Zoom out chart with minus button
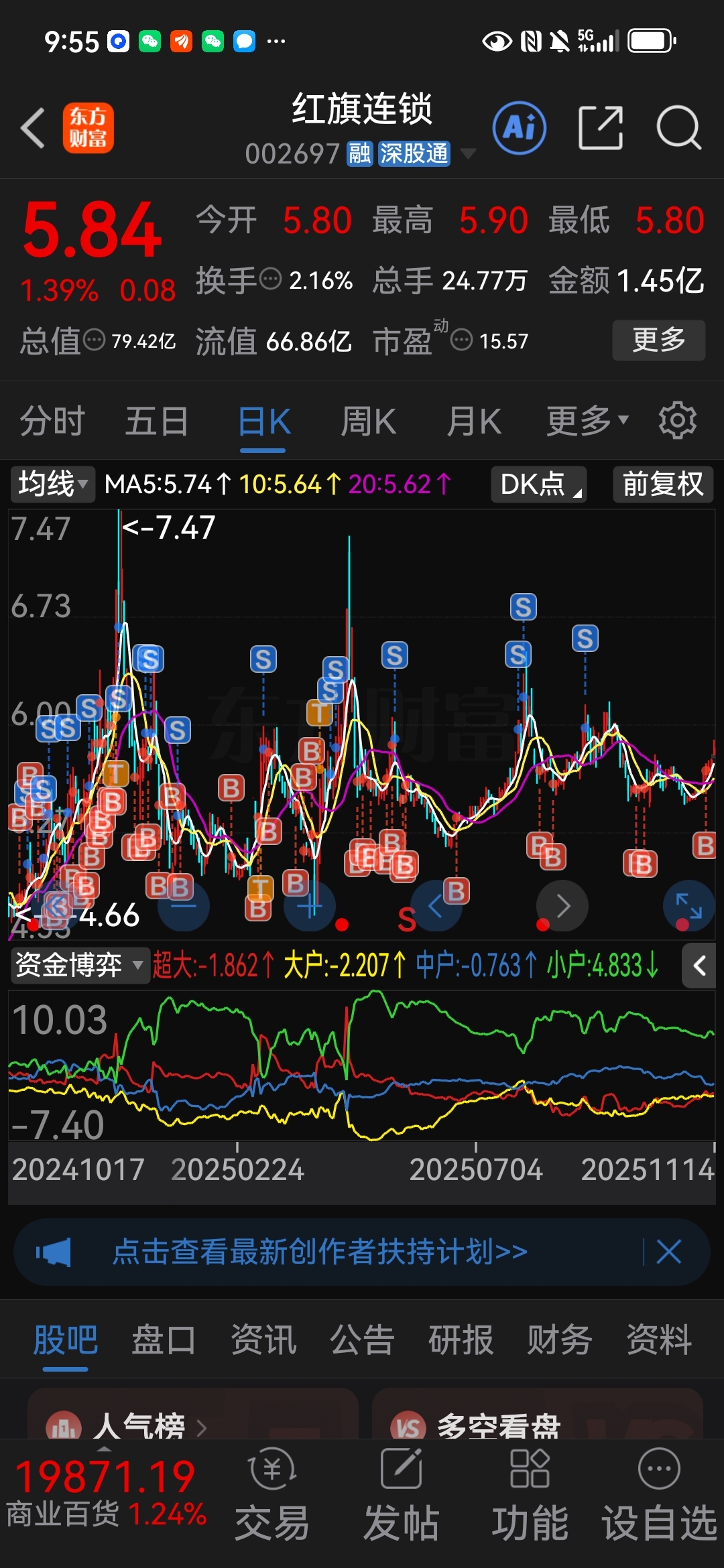 click(184, 906)
